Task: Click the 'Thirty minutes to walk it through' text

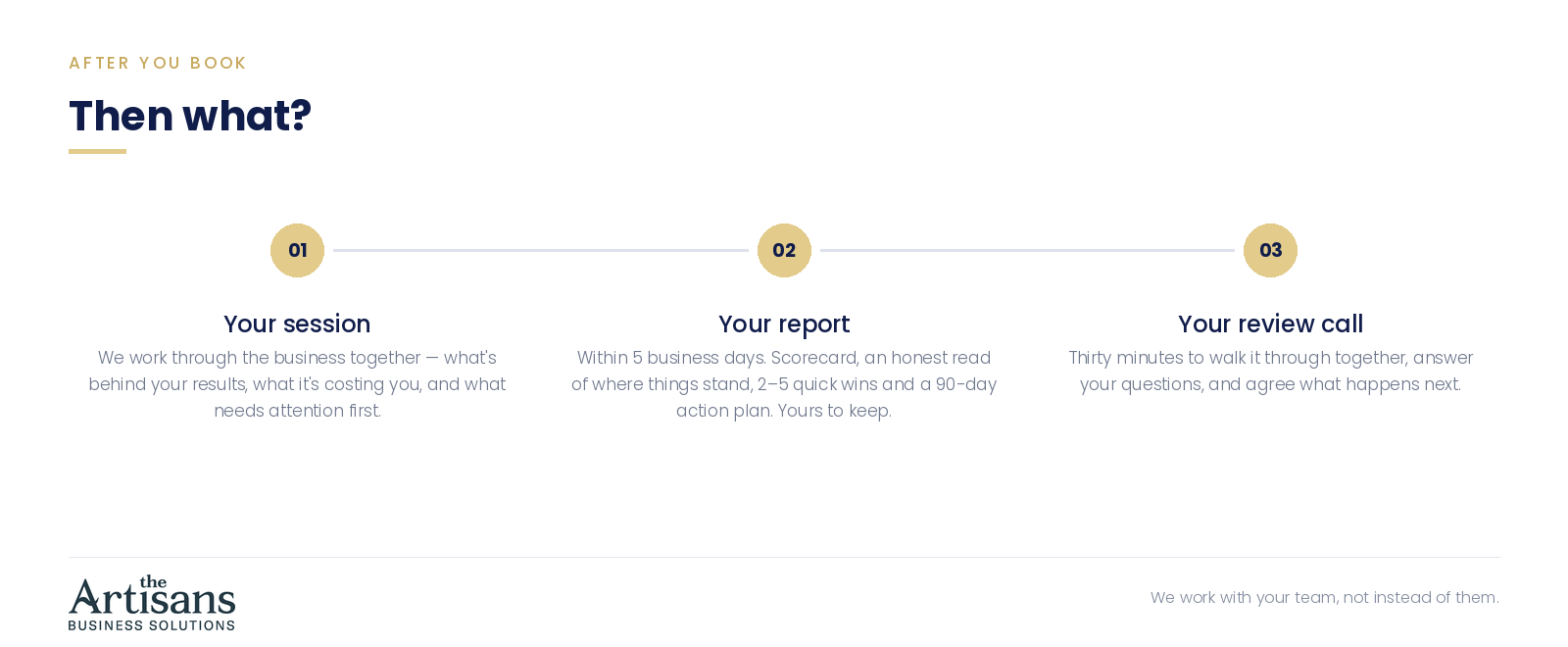Action: pos(1270,371)
